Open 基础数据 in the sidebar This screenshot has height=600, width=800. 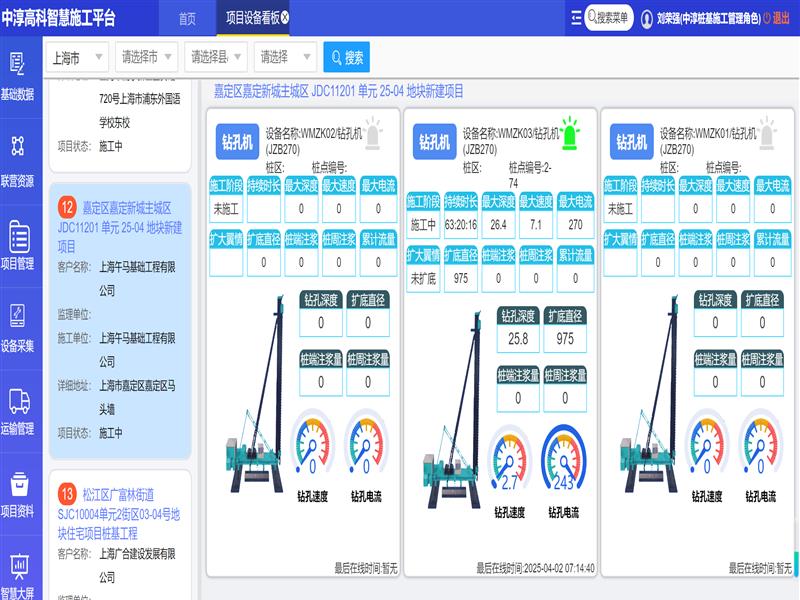17,75
